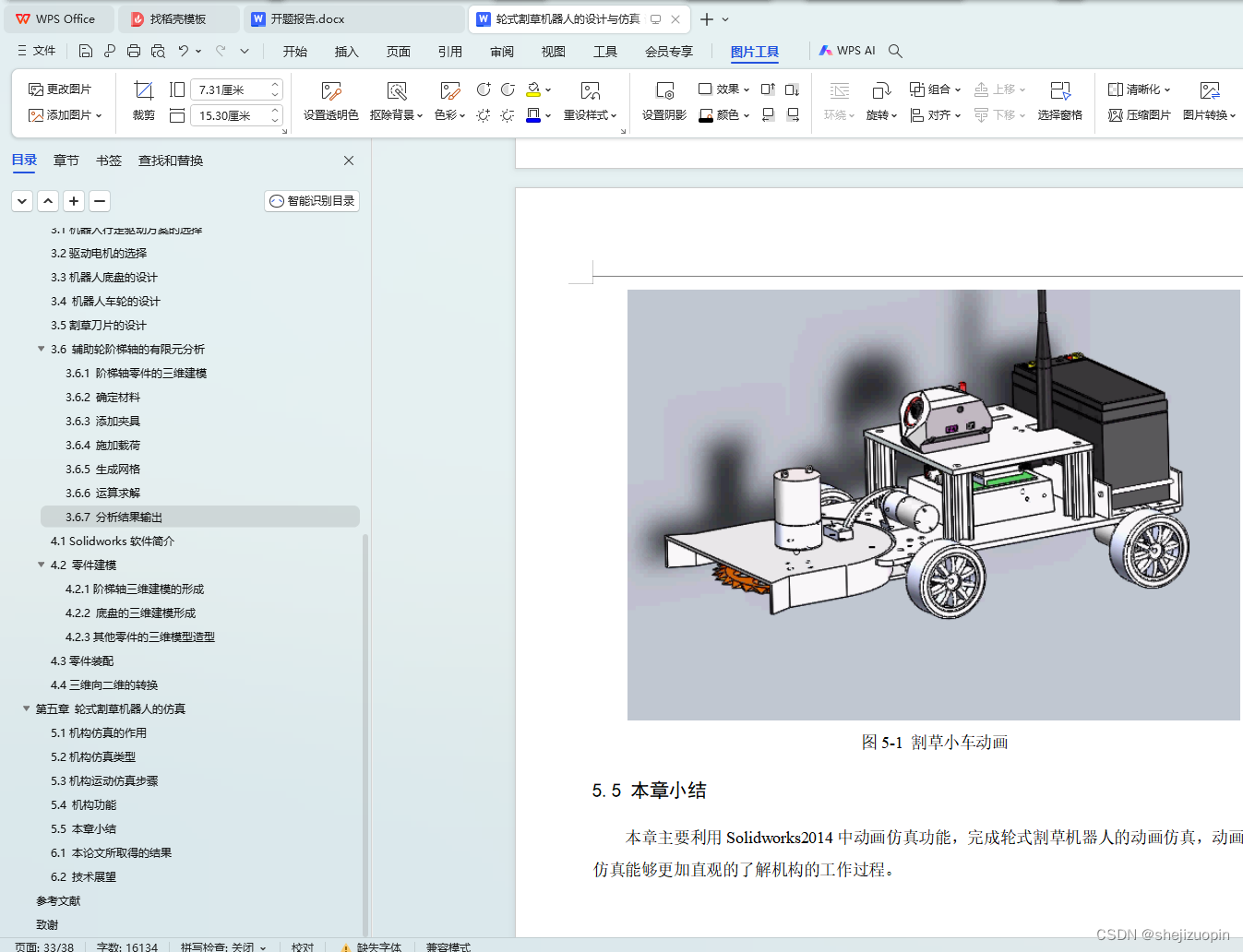Screen dimensions: 1243x952
Task: Click the new tab plus button
Action: pos(707,18)
